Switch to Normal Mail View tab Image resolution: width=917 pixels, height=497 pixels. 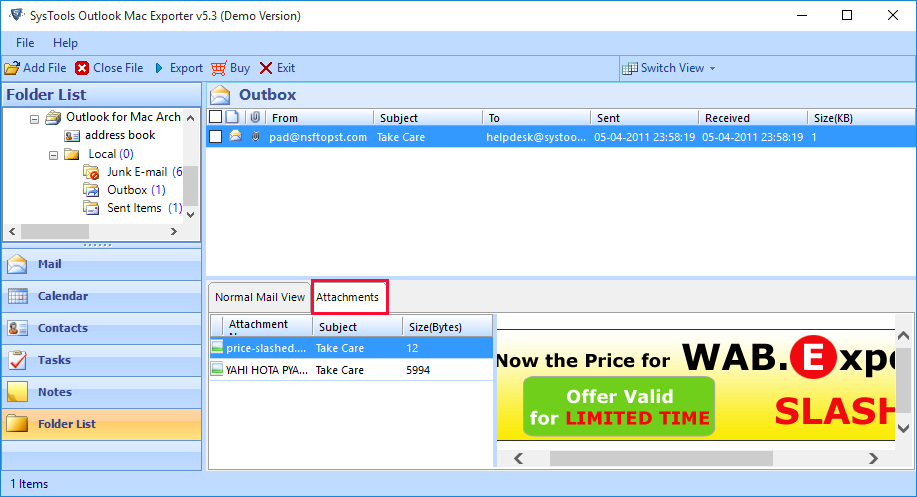click(260, 298)
